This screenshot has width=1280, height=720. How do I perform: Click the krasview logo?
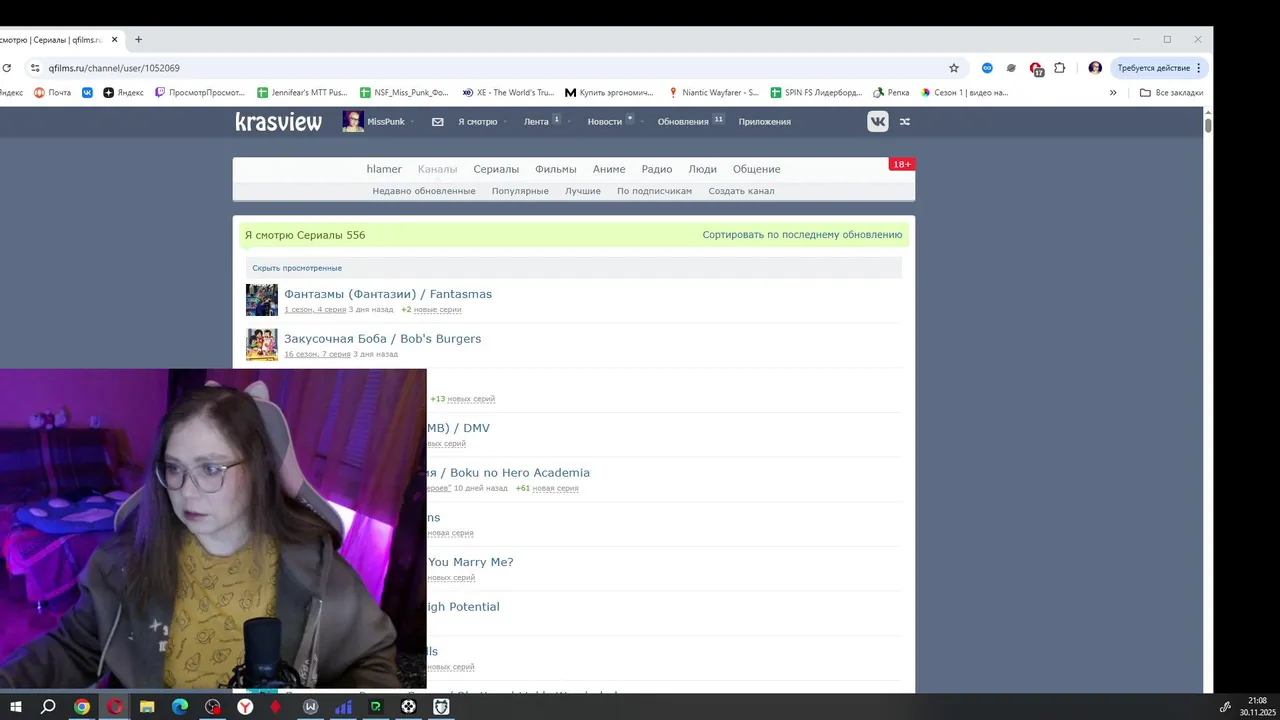tap(279, 122)
